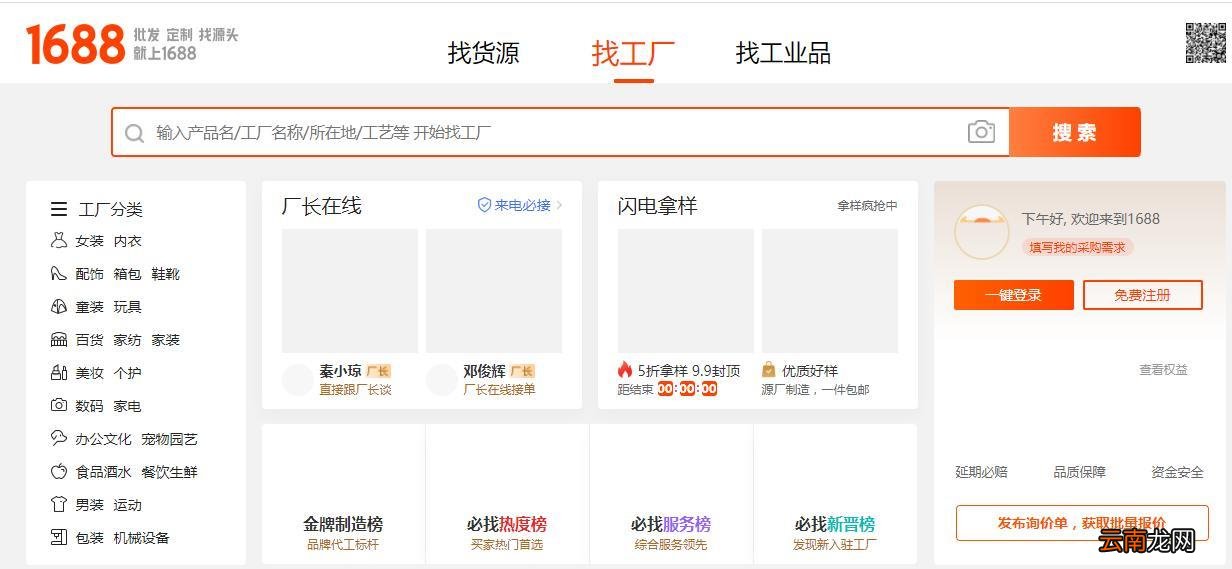
Task: Click the shield icon next to 来电必接
Action: [x=484, y=205]
